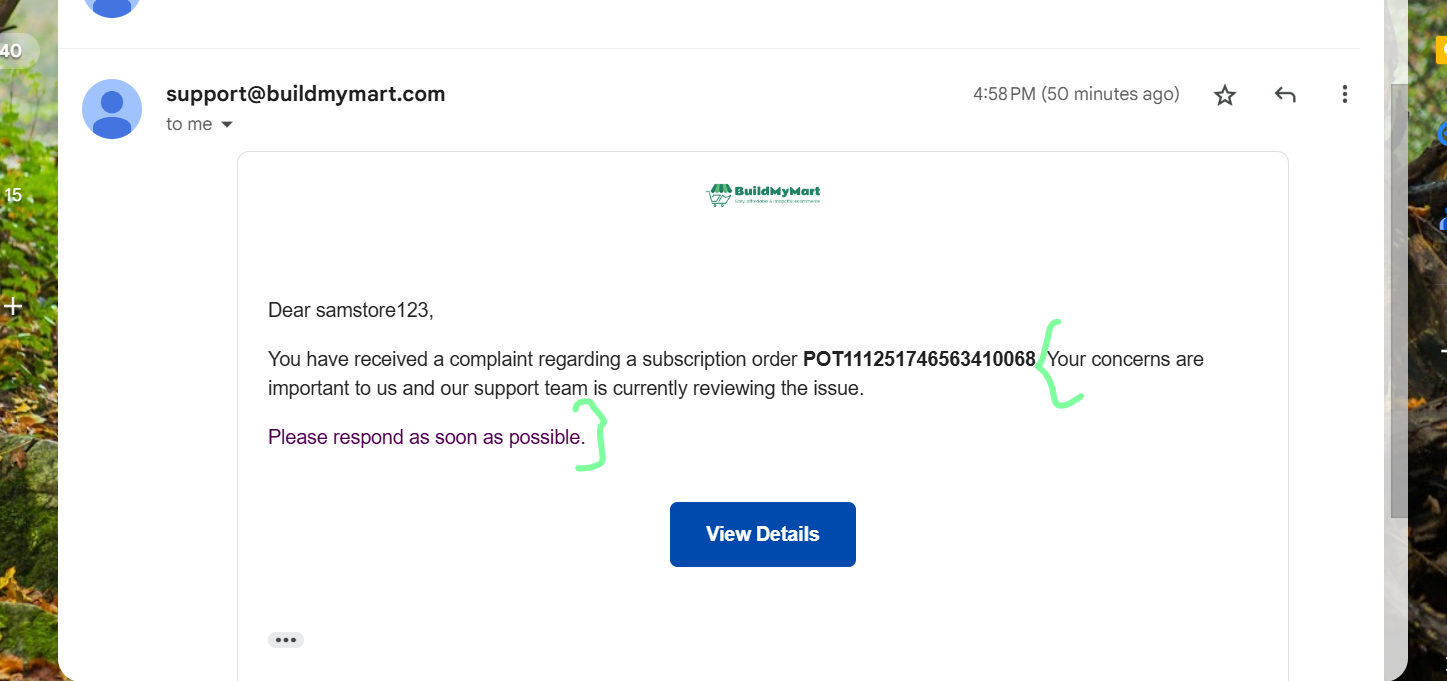The width and height of the screenshot is (1447, 681).
Task: Open the blue Contacts icon on side panel
Action: point(1443,218)
